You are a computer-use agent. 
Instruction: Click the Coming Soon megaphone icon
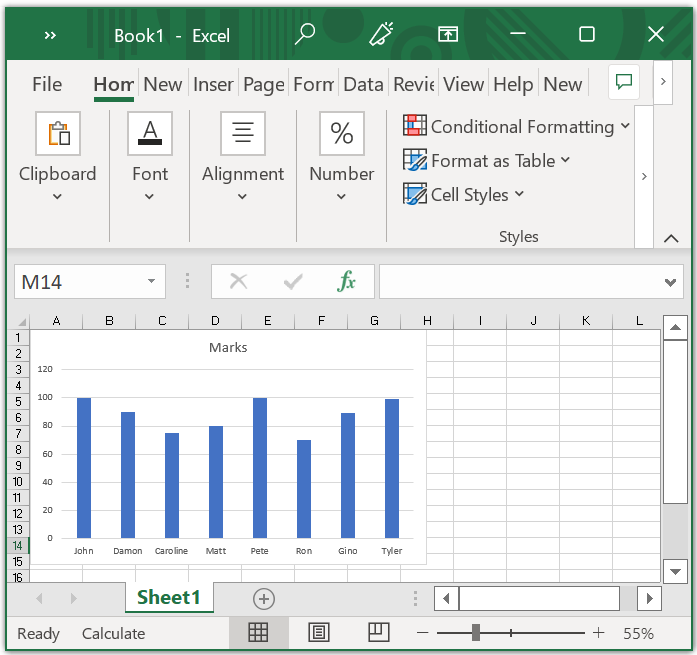pyautogui.click(x=381, y=34)
